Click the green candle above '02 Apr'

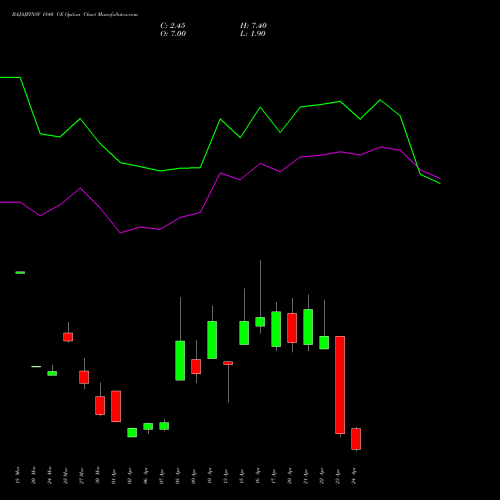132,433
